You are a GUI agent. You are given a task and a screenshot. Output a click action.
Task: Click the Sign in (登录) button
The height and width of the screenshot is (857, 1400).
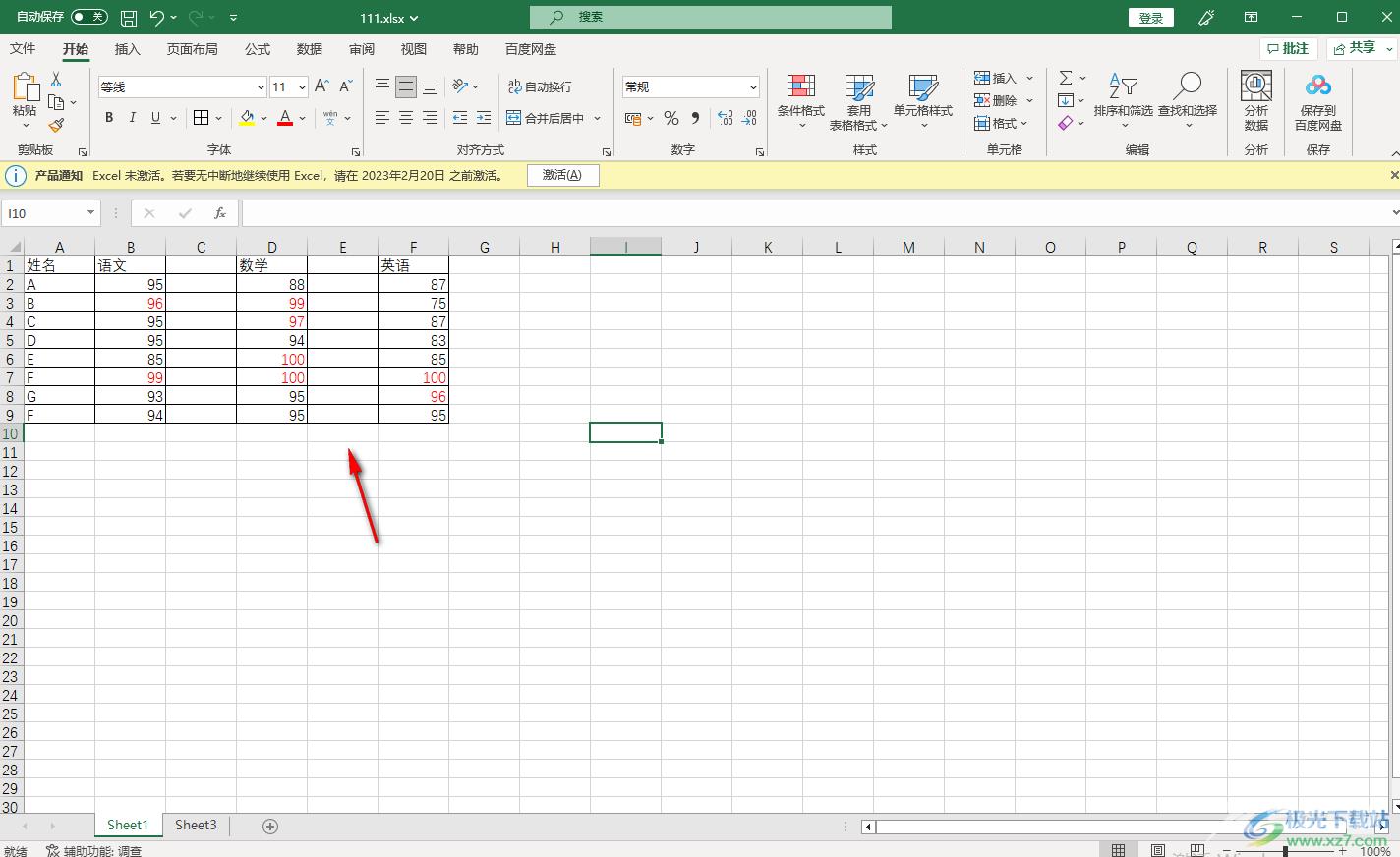tap(1150, 18)
